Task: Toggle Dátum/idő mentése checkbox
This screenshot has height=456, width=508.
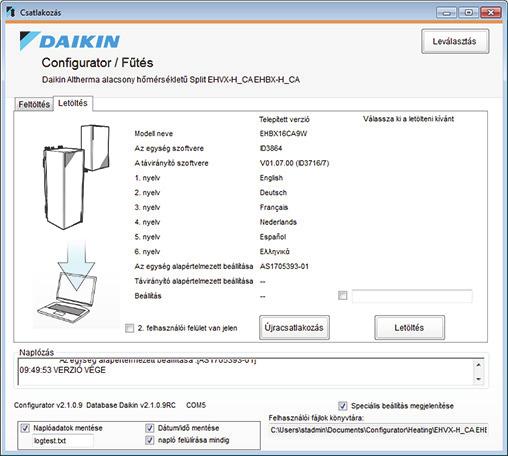Action: (150, 428)
